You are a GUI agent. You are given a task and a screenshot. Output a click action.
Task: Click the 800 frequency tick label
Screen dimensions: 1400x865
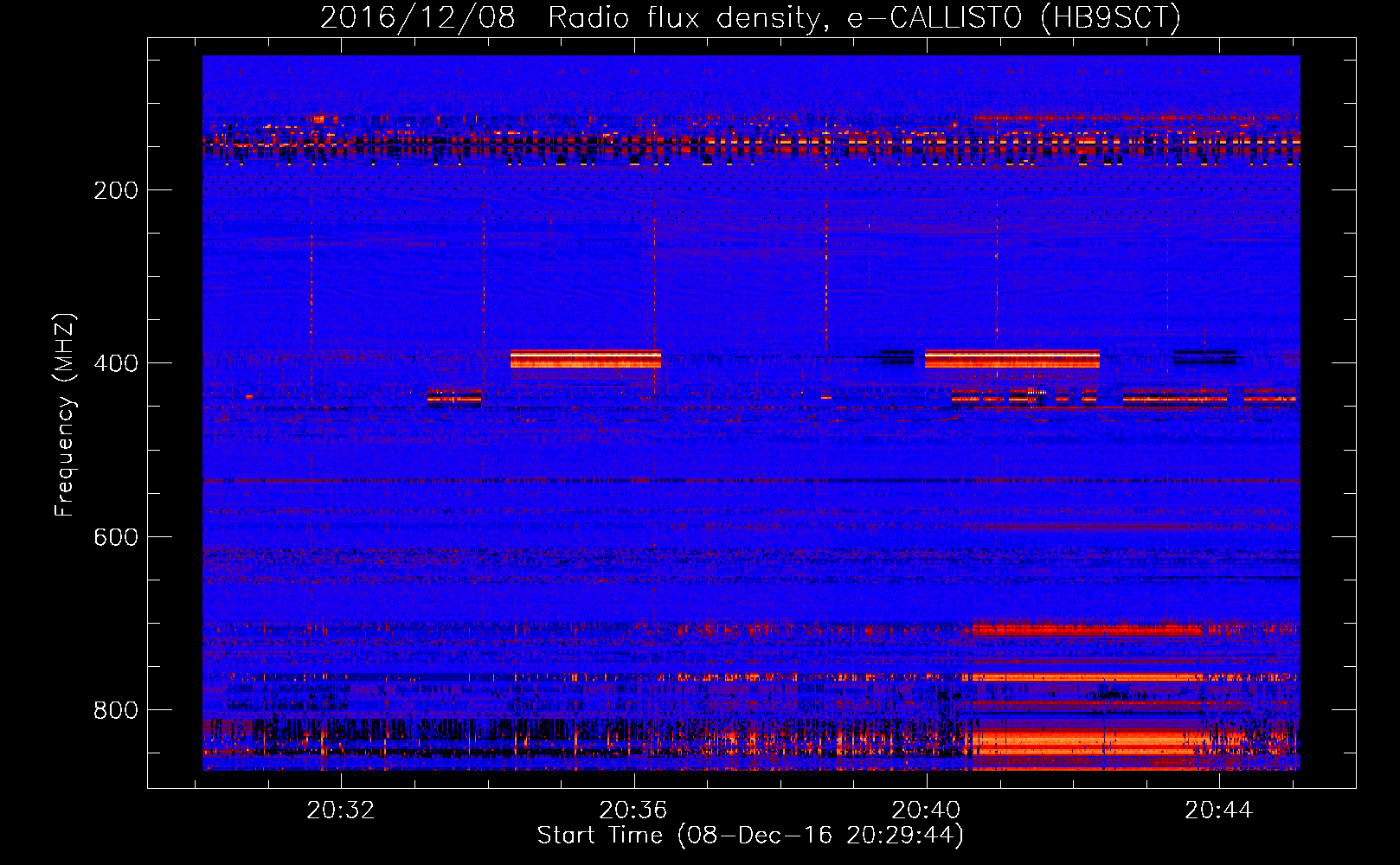pyautogui.click(x=116, y=710)
